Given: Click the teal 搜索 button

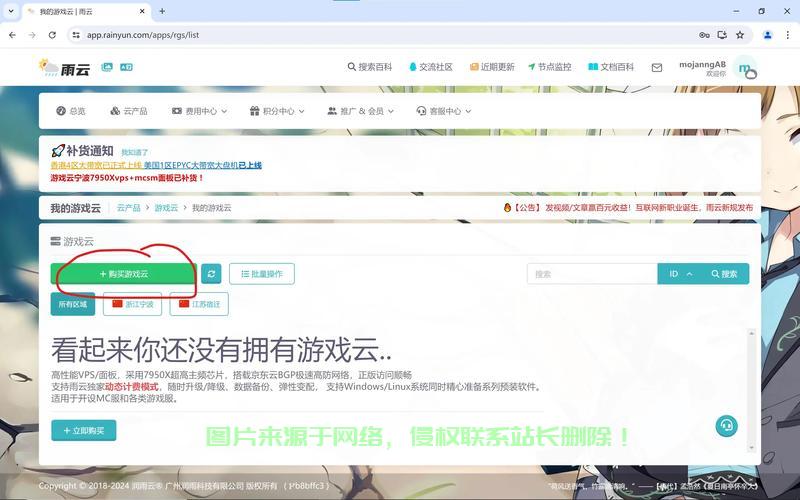Looking at the screenshot, I should (726, 274).
